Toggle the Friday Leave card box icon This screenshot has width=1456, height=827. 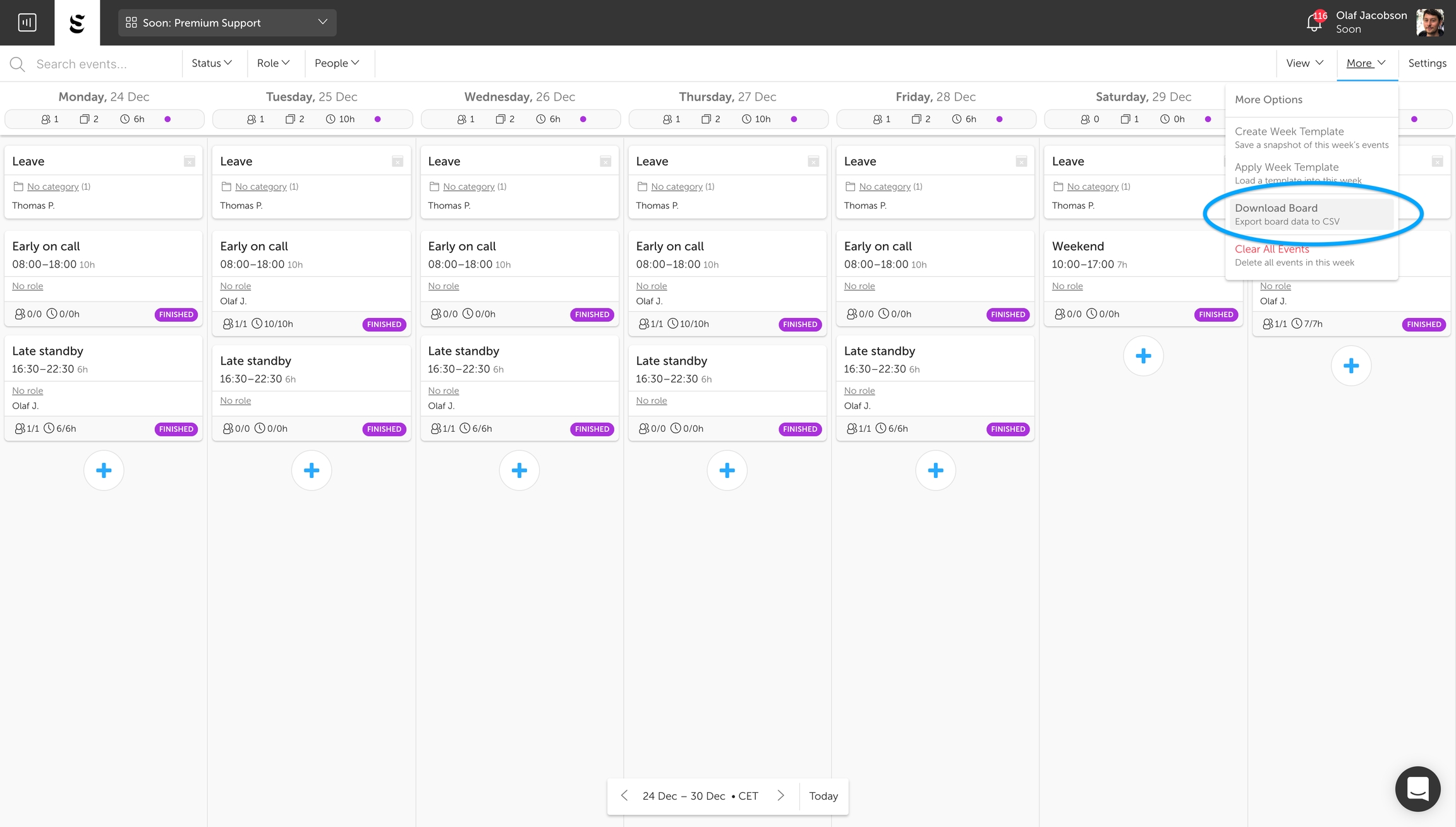click(1021, 161)
